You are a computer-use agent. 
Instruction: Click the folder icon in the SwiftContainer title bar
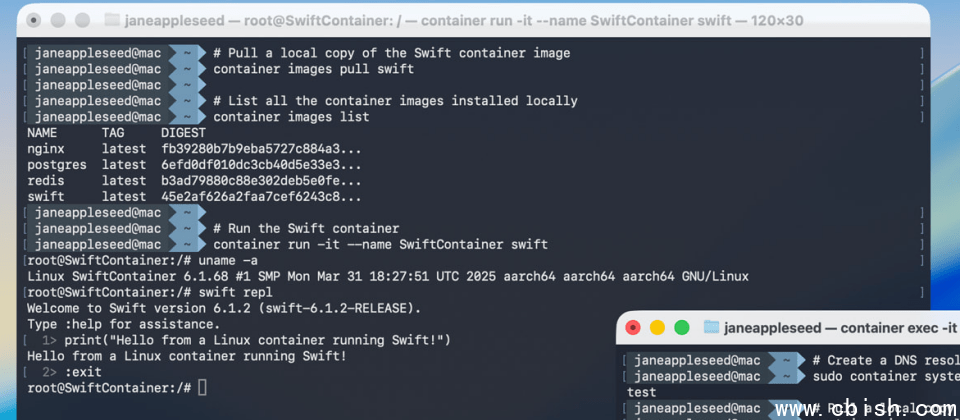click(x=111, y=20)
